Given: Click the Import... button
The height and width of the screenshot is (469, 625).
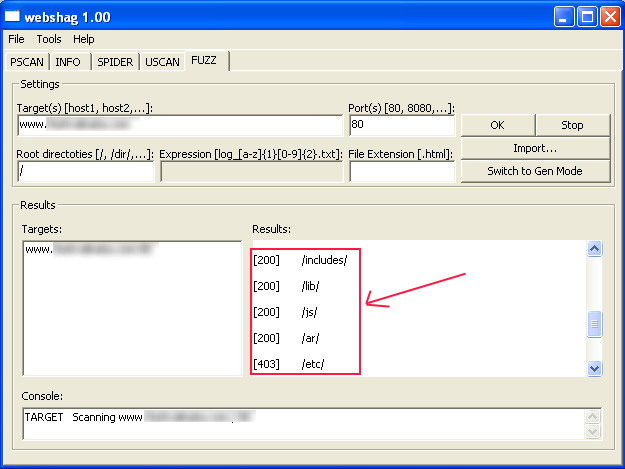Looking at the screenshot, I should (x=535, y=148).
